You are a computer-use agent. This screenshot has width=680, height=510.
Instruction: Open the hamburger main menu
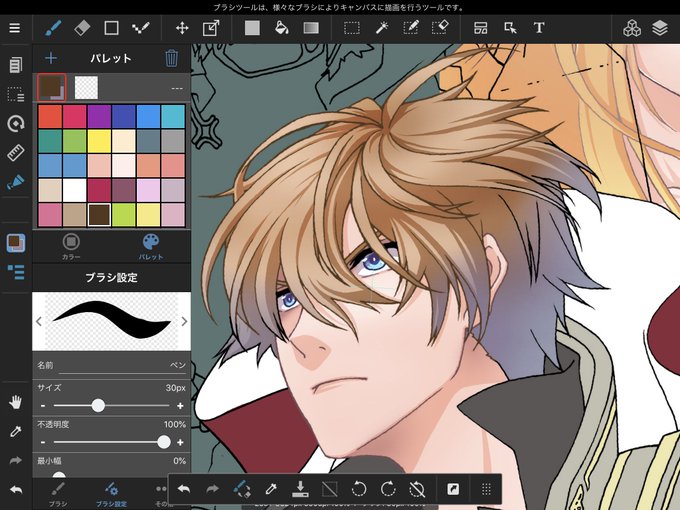[x=15, y=28]
